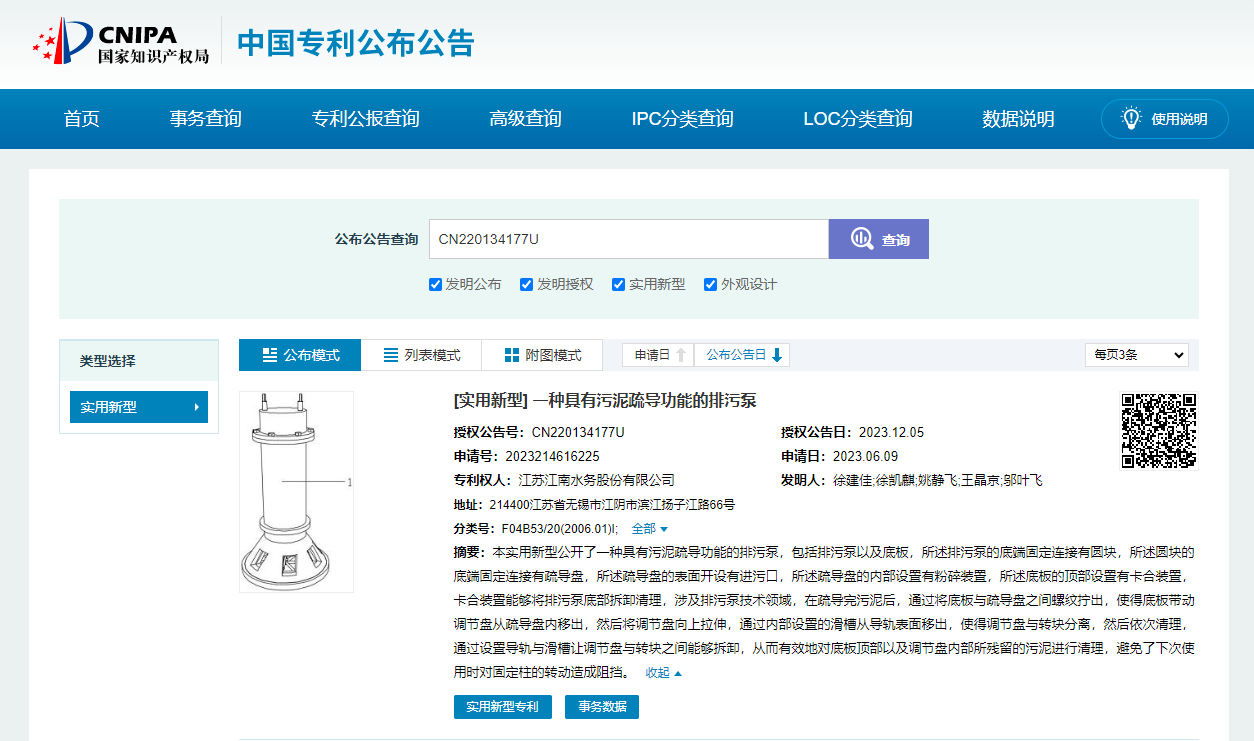Image resolution: width=1254 pixels, height=741 pixels.
Task: Switch to 列表模式 tab
Action: tap(421, 355)
